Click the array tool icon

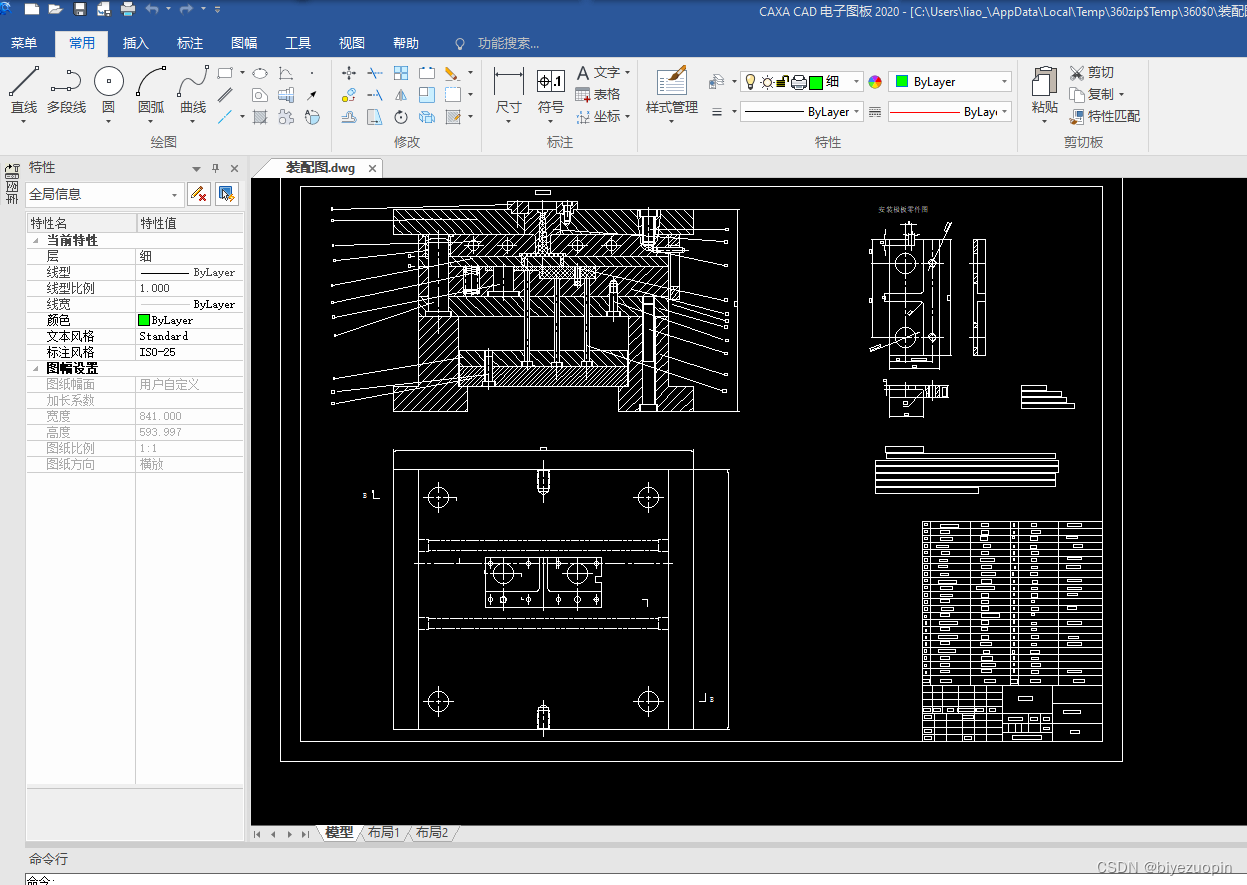(401, 73)
